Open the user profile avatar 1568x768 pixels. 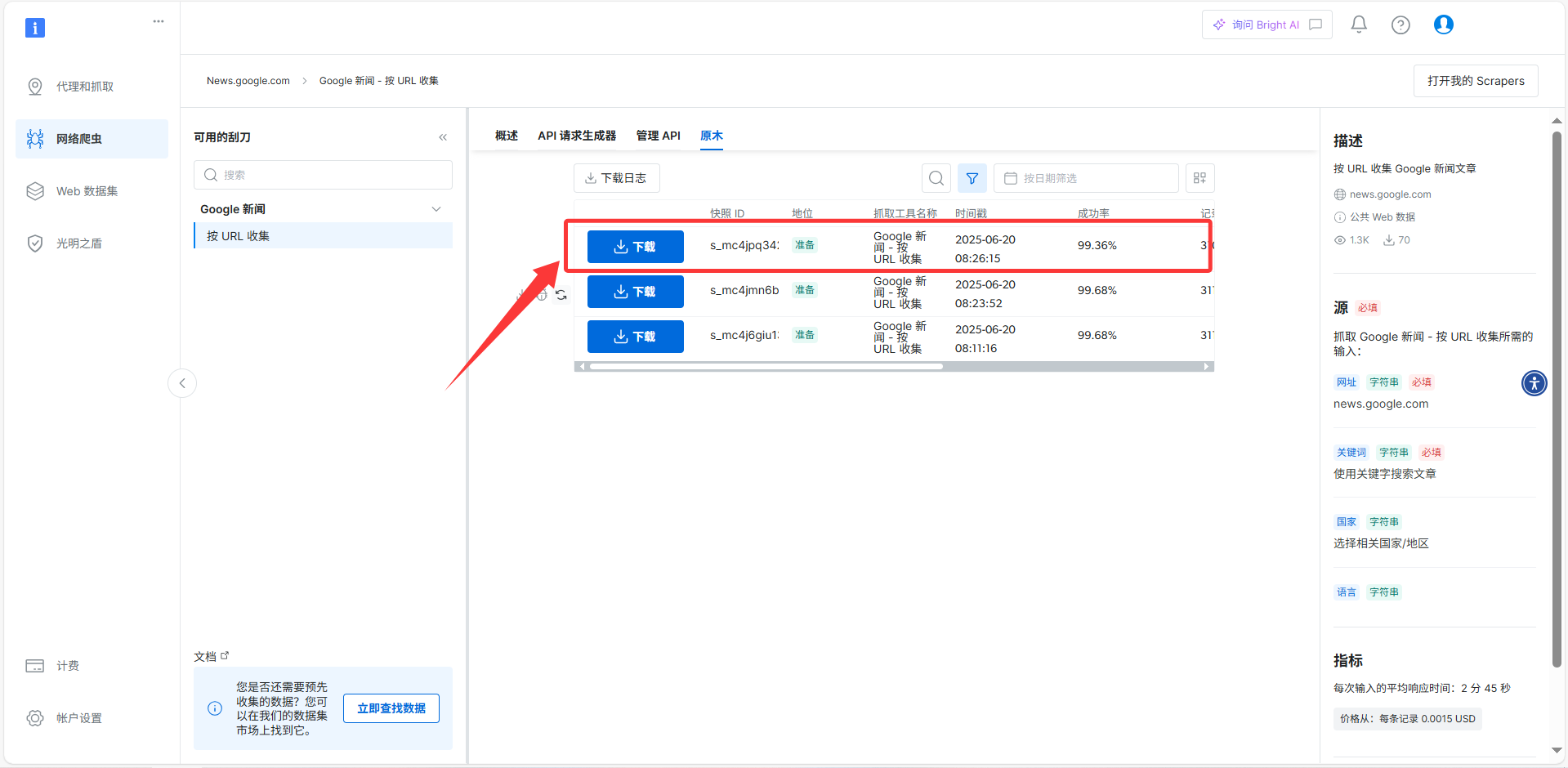tap(1444, 25)
